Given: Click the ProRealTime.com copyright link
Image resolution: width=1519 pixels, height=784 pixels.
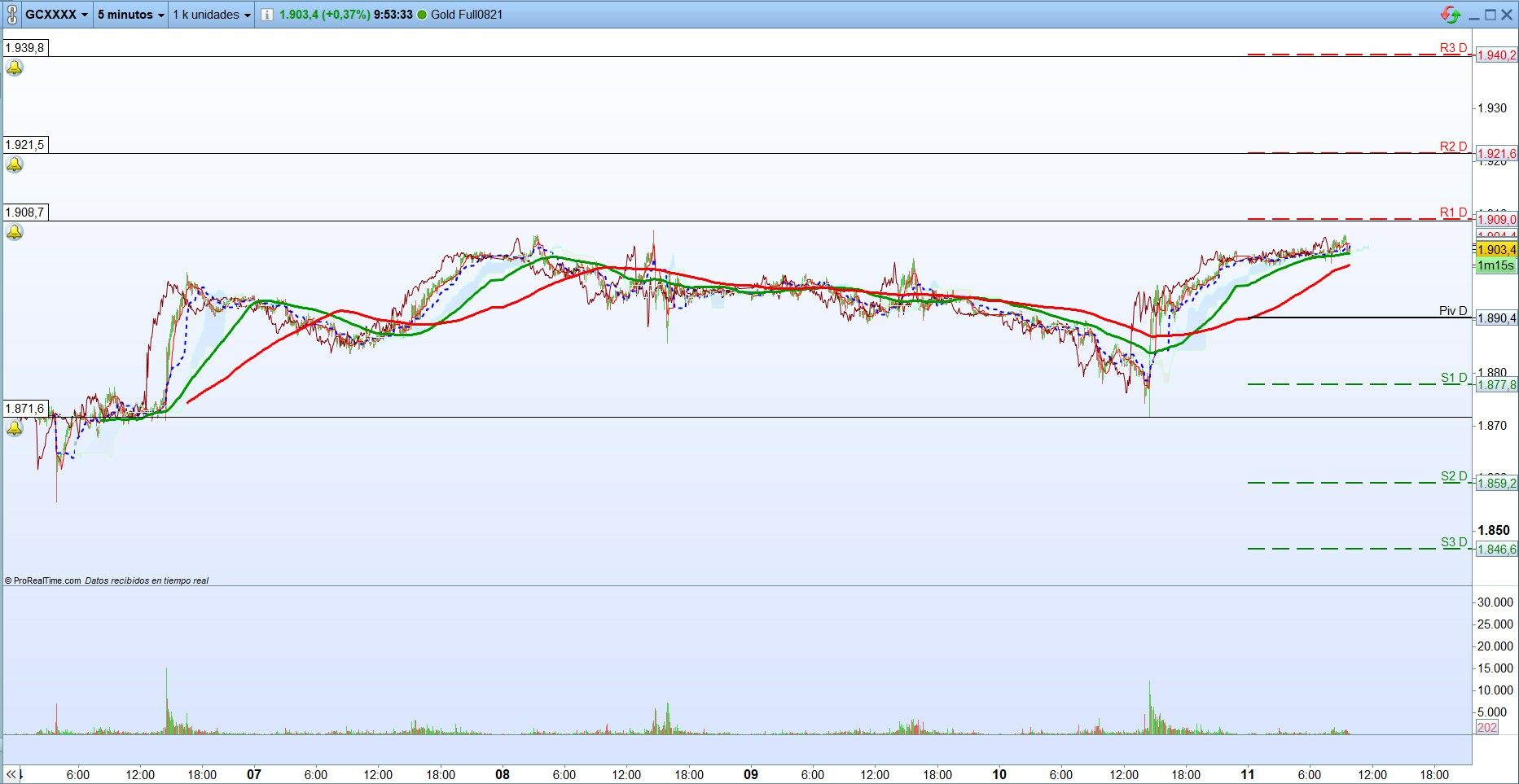Looking at the screenshot, I should coord(43,580).
